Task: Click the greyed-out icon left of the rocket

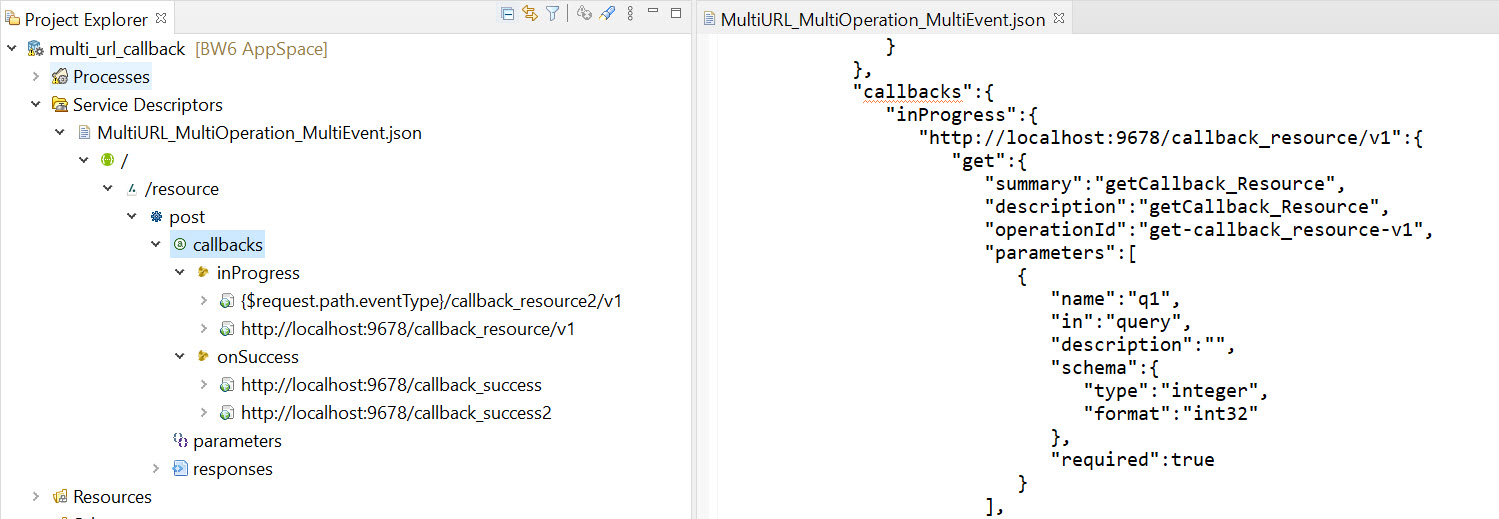Action: click(584, 14)
